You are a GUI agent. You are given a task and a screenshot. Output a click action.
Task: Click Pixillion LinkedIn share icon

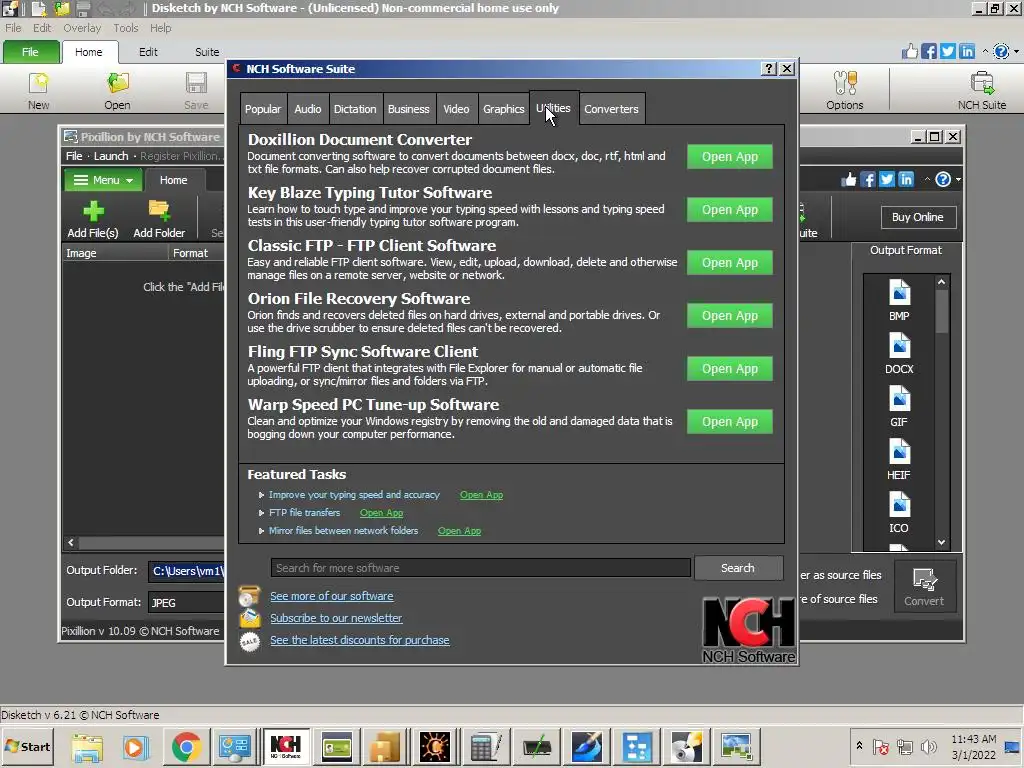(x=906, y=179)
